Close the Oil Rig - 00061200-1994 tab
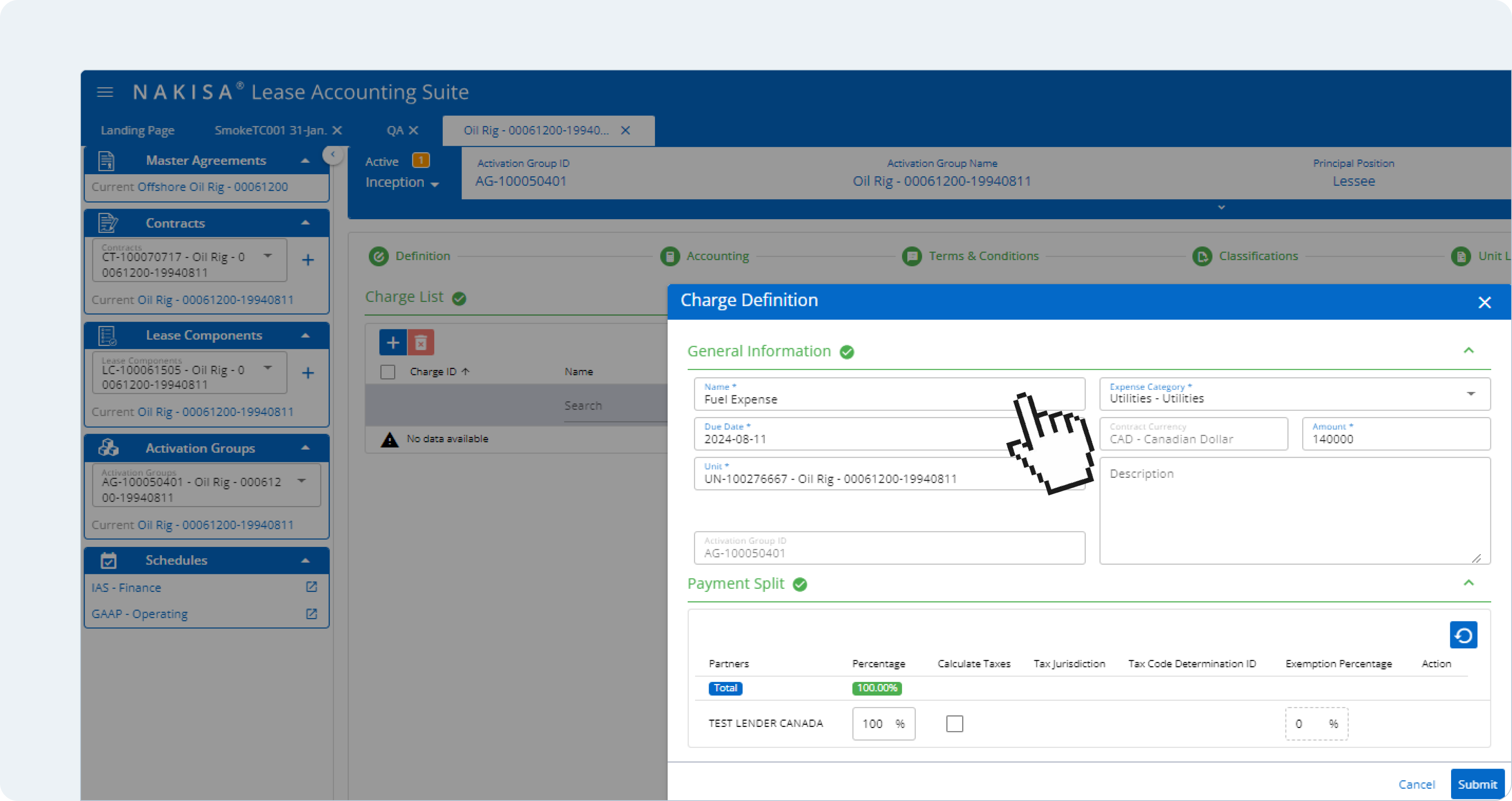The image size is (1512, 801). tap(626, 130)
